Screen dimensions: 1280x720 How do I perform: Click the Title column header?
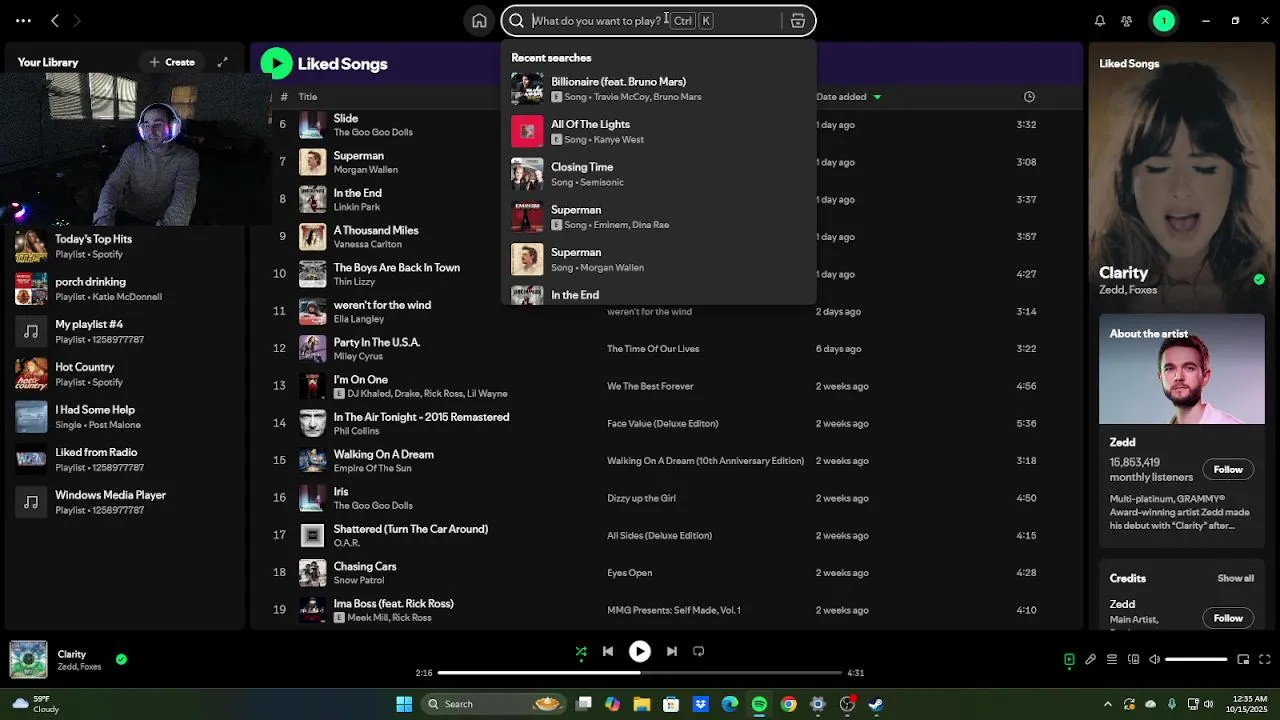308,97
